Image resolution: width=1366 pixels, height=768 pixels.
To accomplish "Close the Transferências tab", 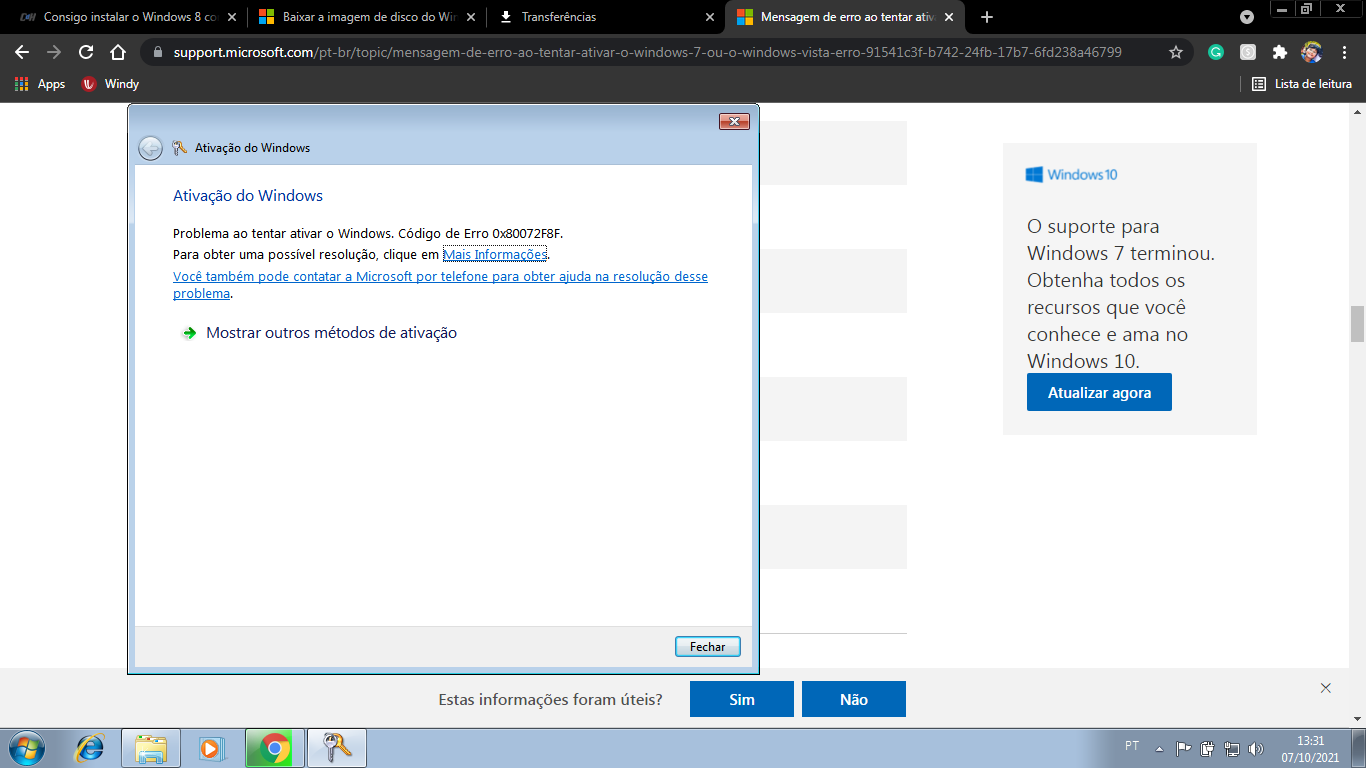I will (x=710, y=17).
